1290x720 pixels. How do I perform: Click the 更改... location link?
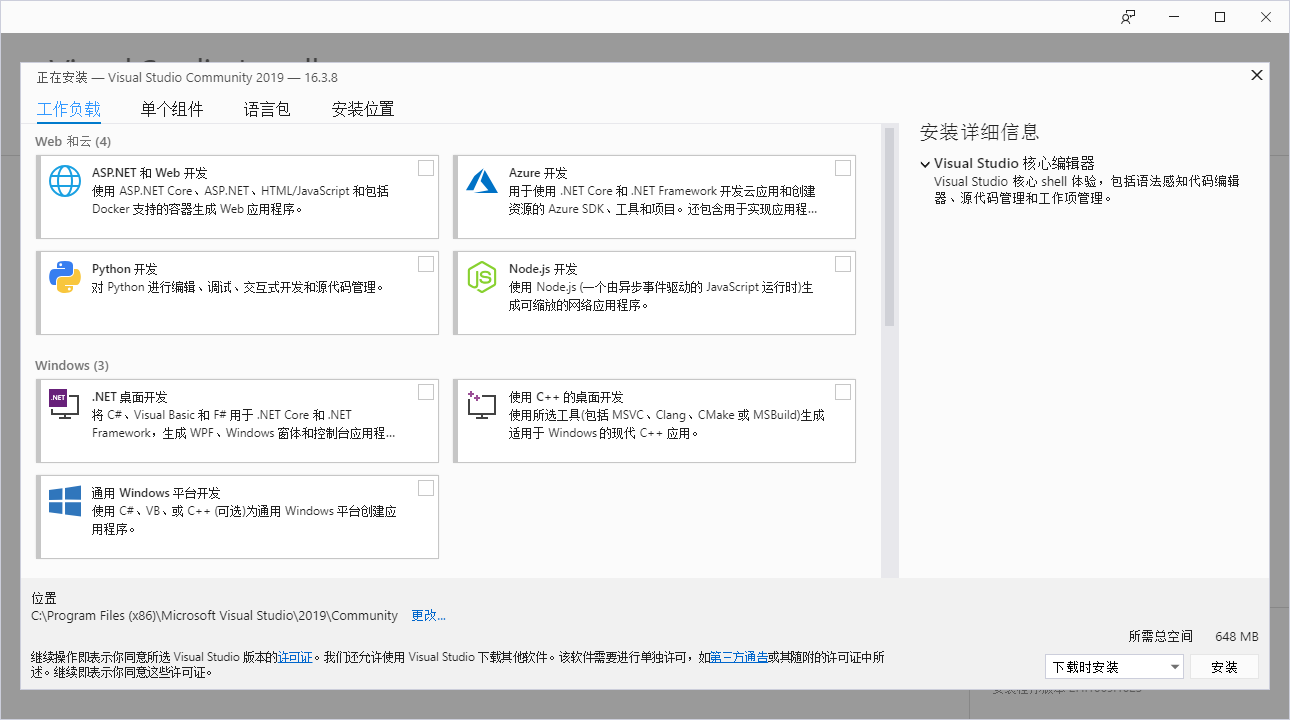point(428,615)
